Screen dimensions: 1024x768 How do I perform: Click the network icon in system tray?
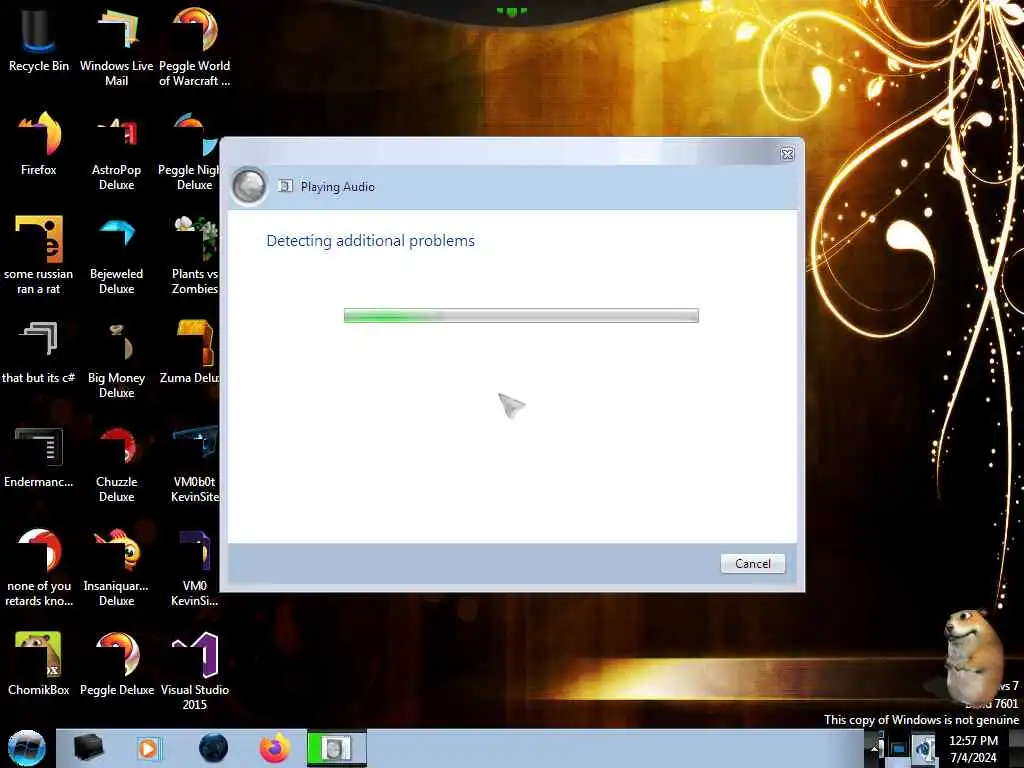tap(899, 749)
